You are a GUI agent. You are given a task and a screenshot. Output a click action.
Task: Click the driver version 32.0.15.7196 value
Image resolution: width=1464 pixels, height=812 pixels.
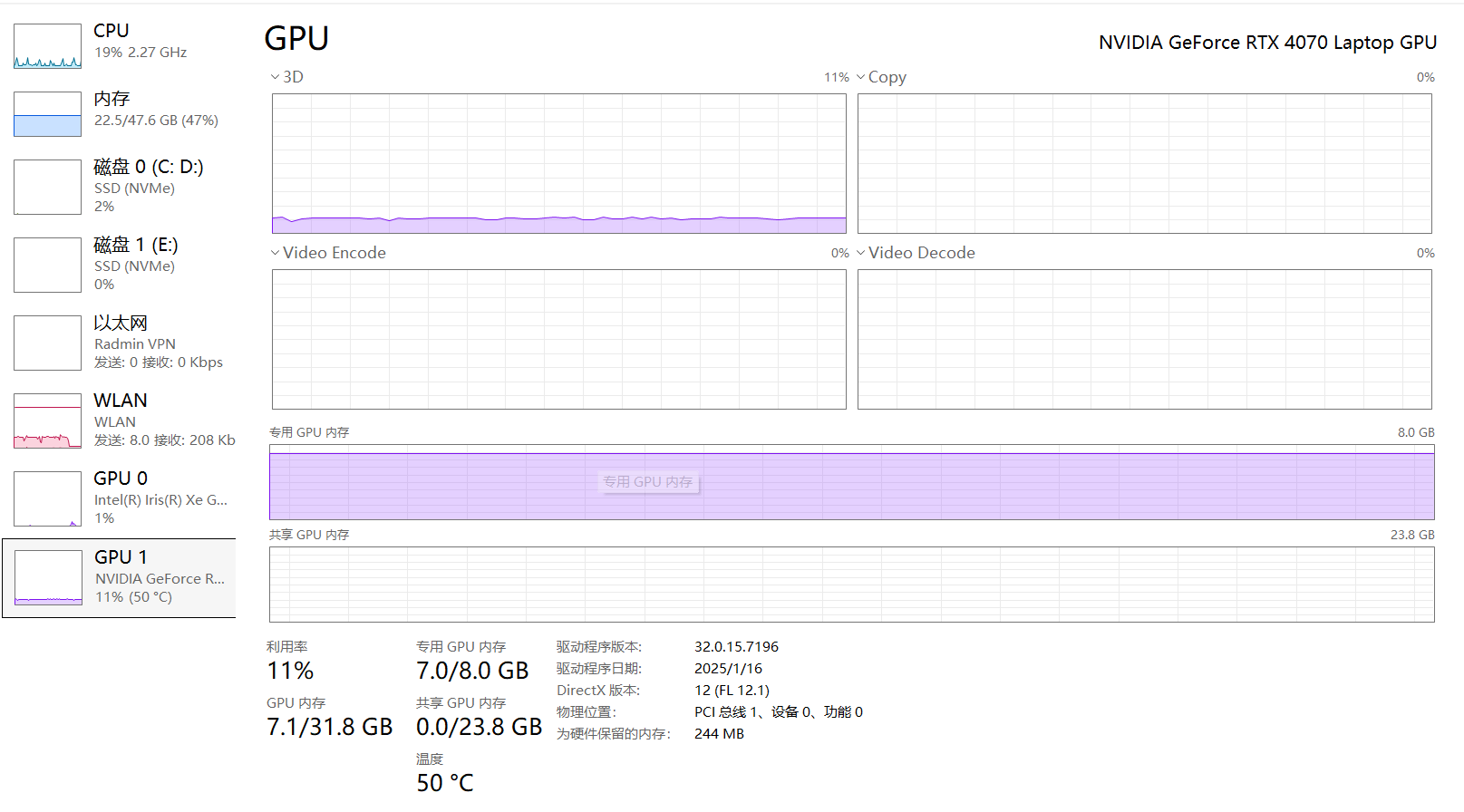pyautogui.click(x=736, y=647)
